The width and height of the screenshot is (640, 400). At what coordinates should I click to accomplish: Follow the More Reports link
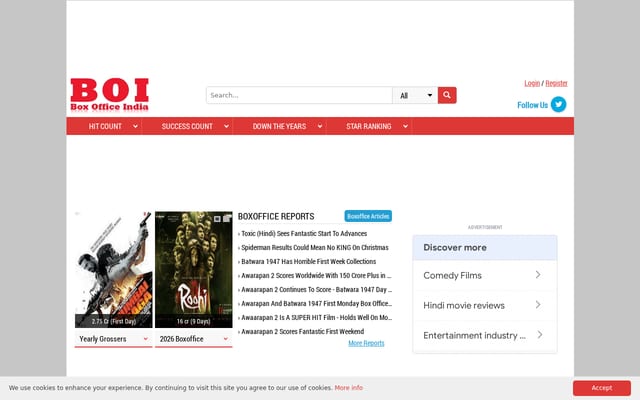click(366, 343)
